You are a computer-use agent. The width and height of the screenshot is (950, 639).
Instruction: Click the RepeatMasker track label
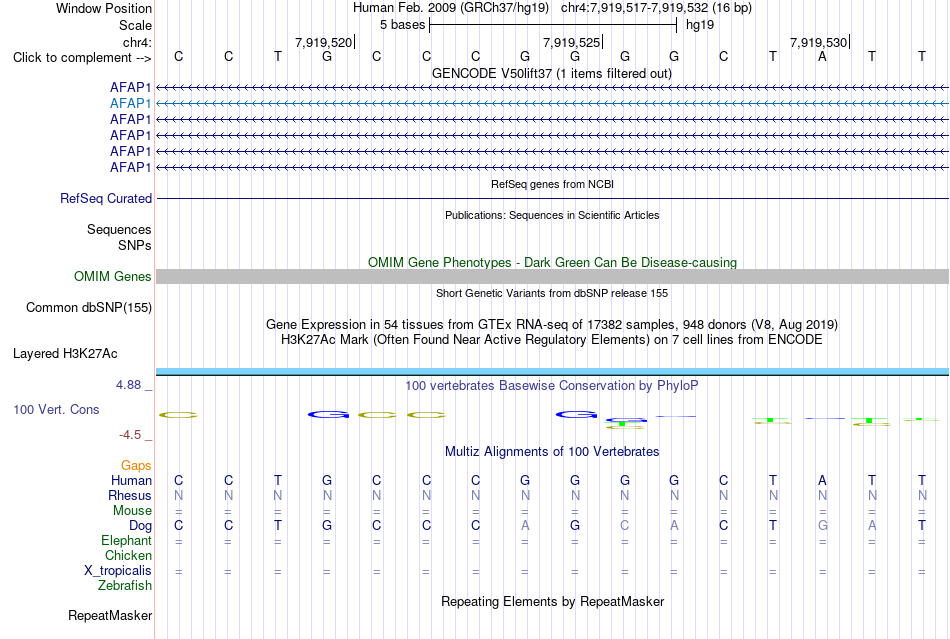click(110, 616)
